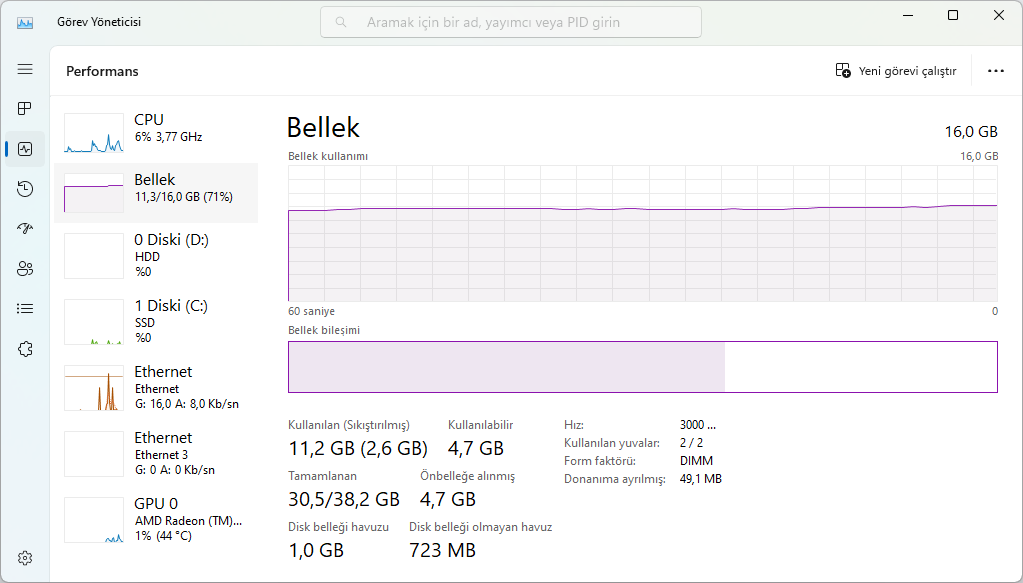
Task: Select the GPU 0 AMD Radeon item
Action: click(x=155, y=519)
